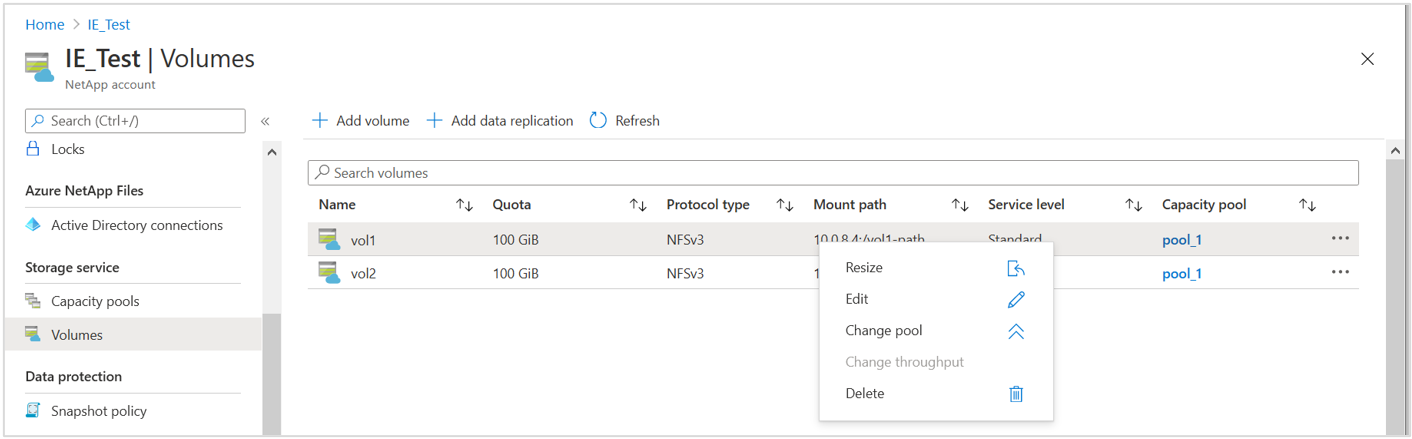Click the Resize arrow icon in context menu
This screenshot has width=1412, height=439.
1015,268
